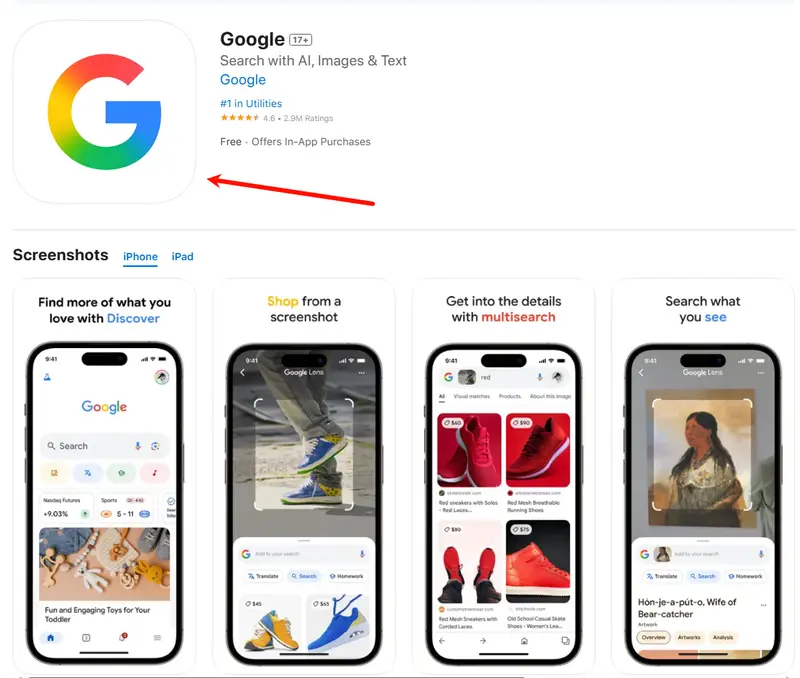The height and width of the screenshot is (678, 800).
Task: Open the Search what you see thumbnail
Action: tap(703, 476)
